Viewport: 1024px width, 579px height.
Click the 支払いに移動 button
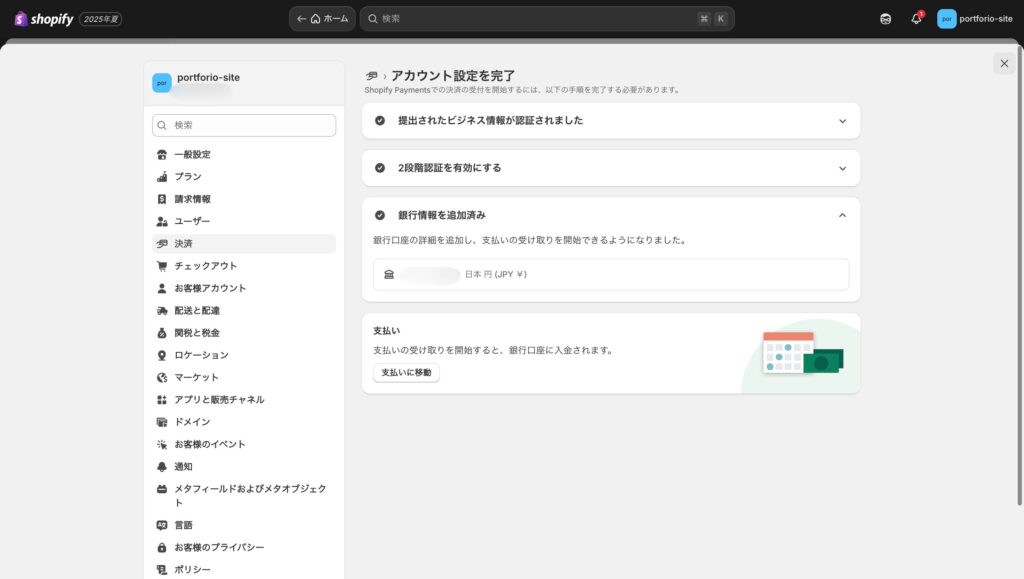pyautogui.click(x=406, y=373)
